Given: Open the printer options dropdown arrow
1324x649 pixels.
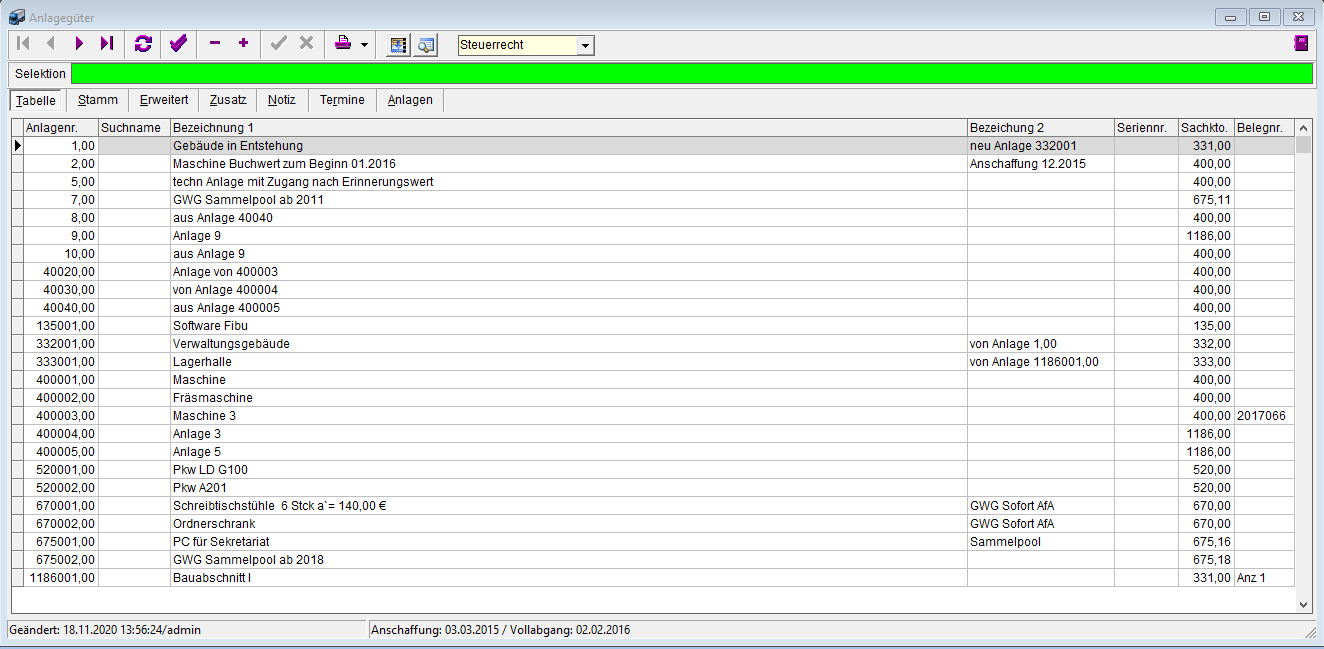Looking at the screenshot, I should pos(364,45).
